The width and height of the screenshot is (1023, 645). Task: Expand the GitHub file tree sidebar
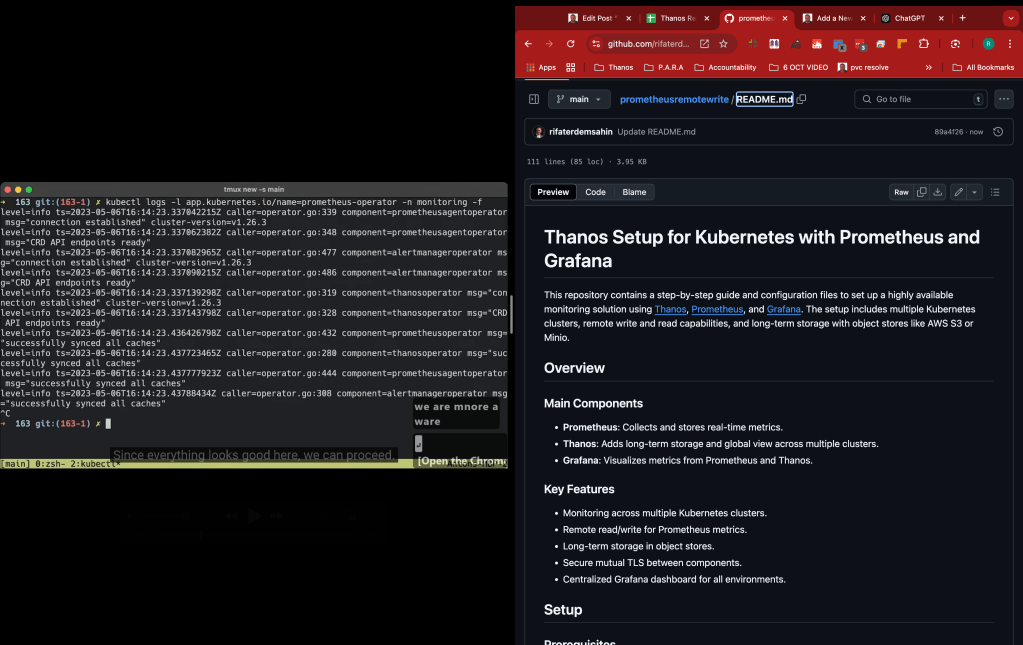(534, 99)
